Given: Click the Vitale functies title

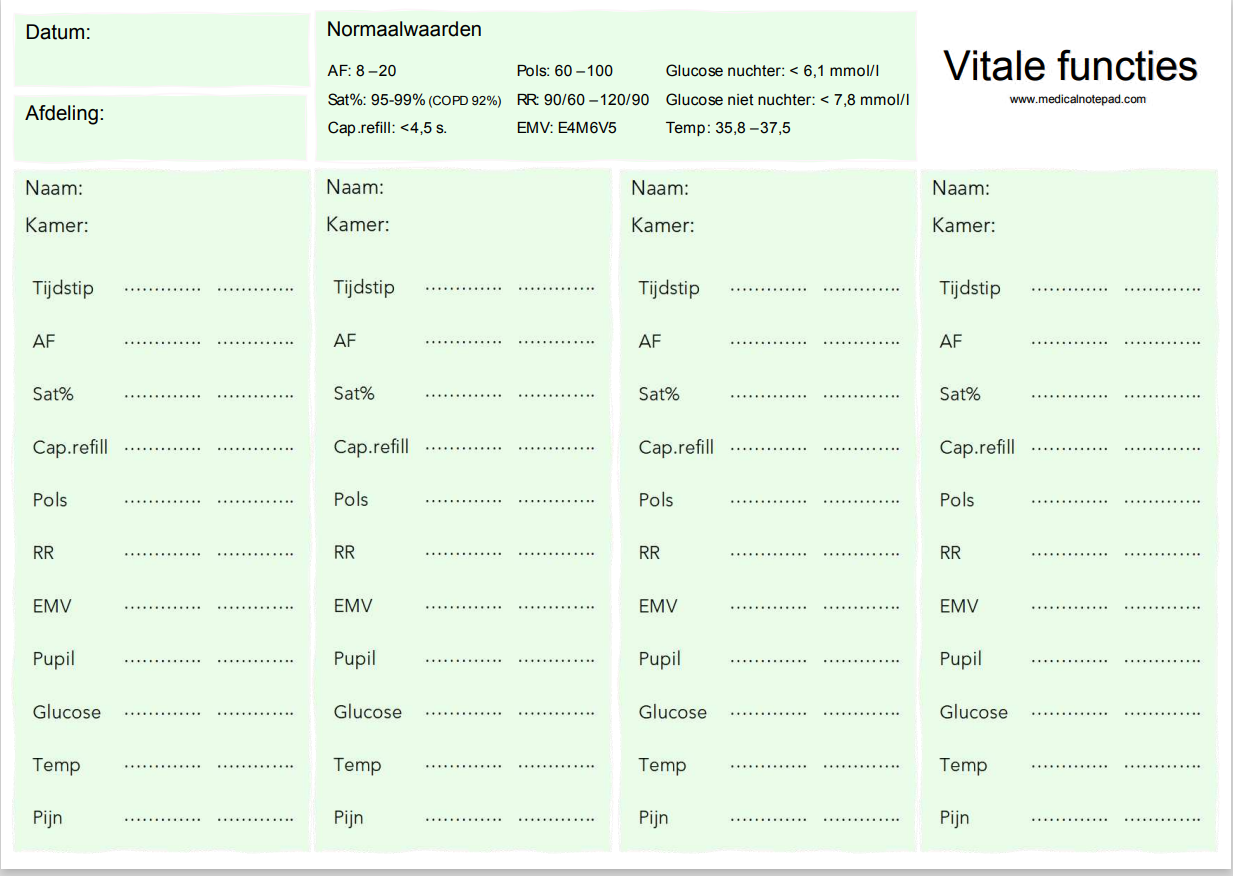Looking at the screenshot, I should (x=1070, y=66).
